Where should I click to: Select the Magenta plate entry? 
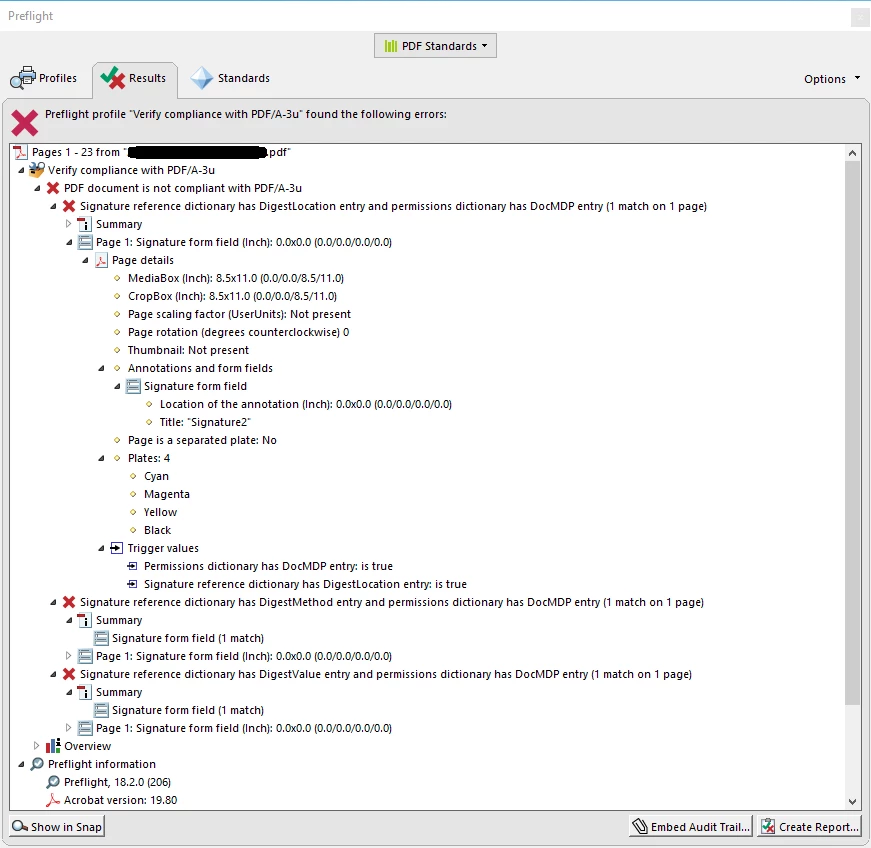pyautogui.click(x=167, y=494)
